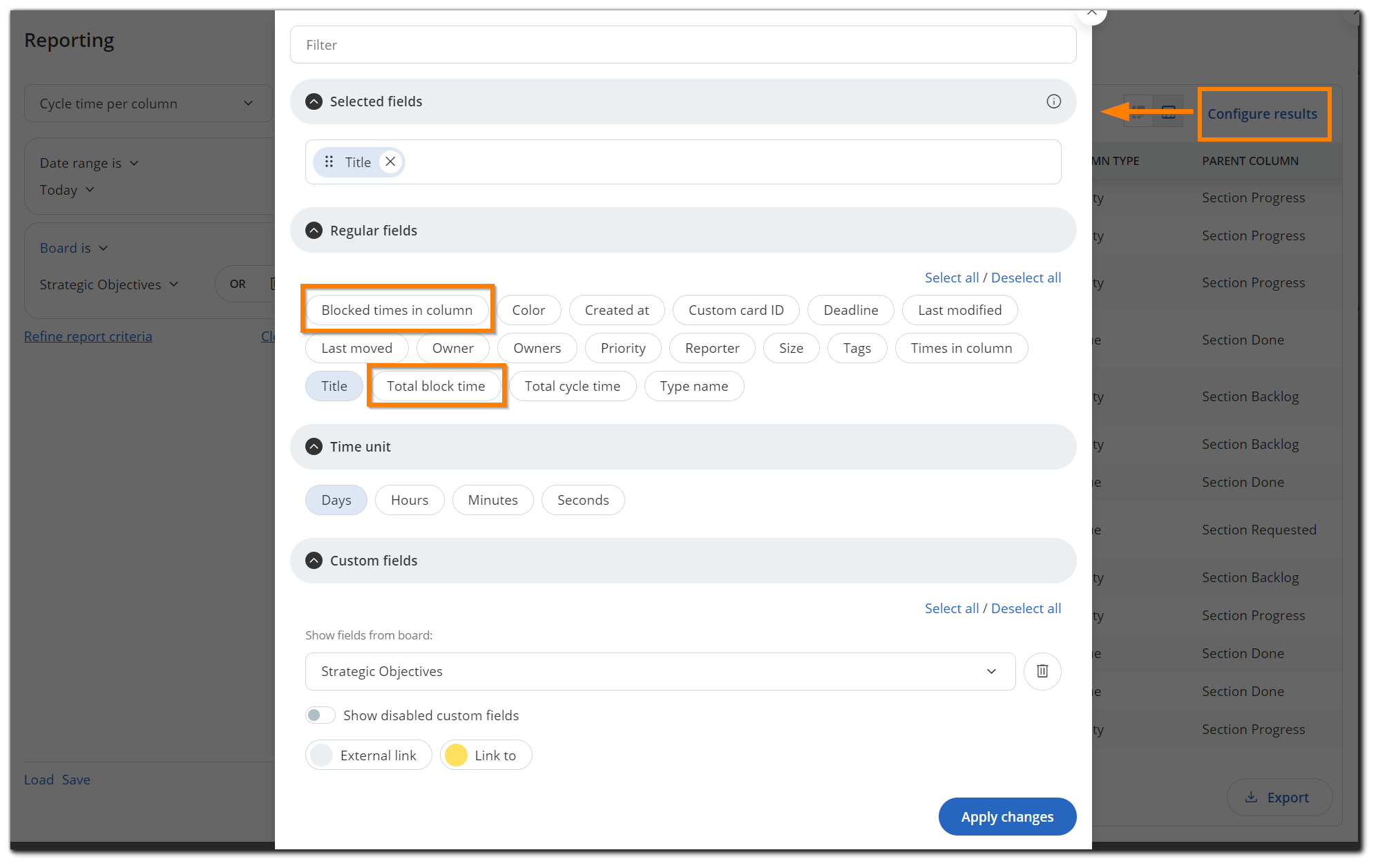Toggle the Type name field chip

pos(693,386)
